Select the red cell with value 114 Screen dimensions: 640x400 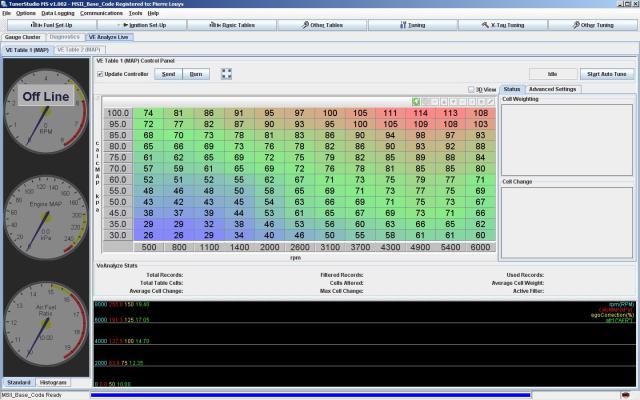(x=421, y=113)
